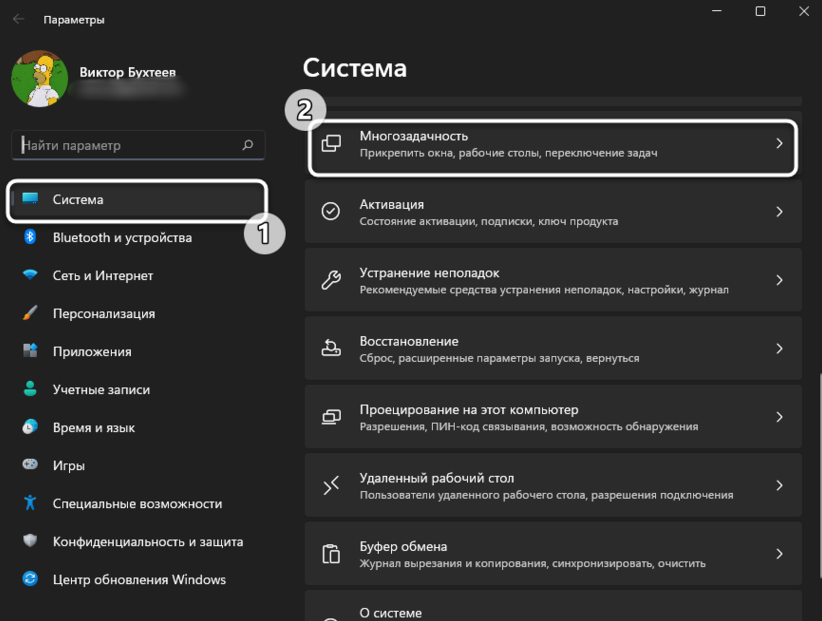
Task: Click the Windows Update sync icon
Action: tap(31, 580)
